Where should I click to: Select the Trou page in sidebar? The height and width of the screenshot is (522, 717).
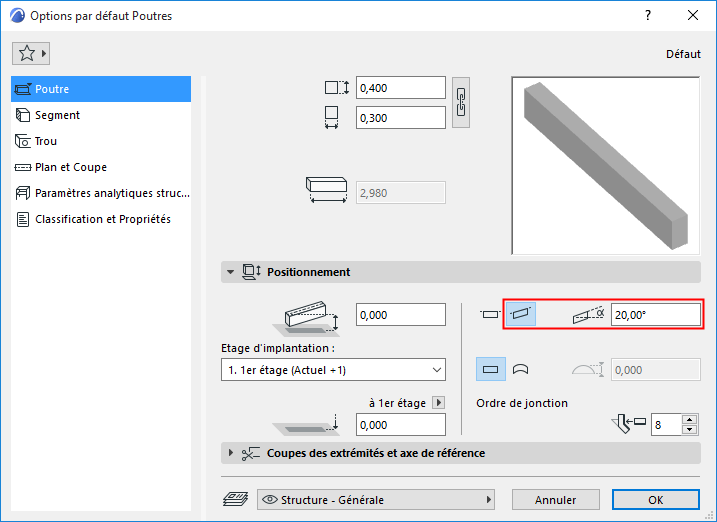46,141
